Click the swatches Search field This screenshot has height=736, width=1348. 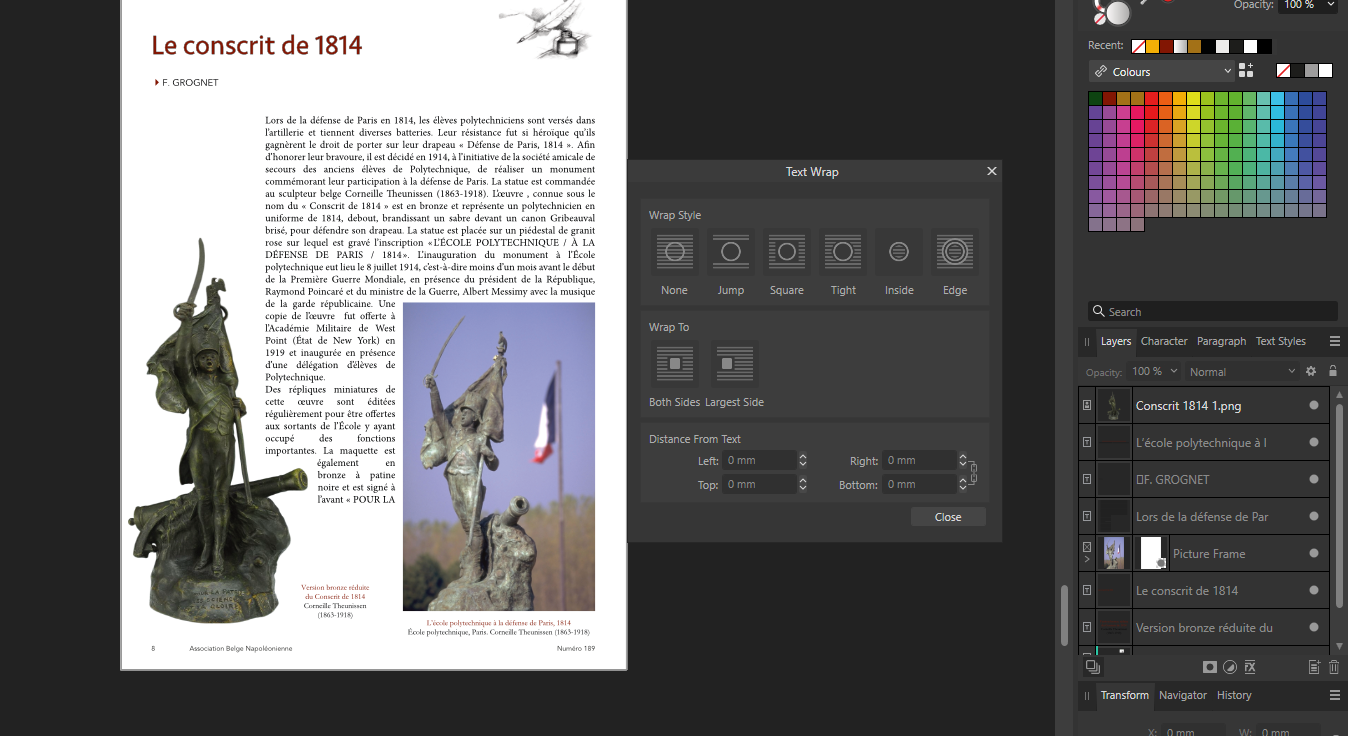[x=1213, y=311]
